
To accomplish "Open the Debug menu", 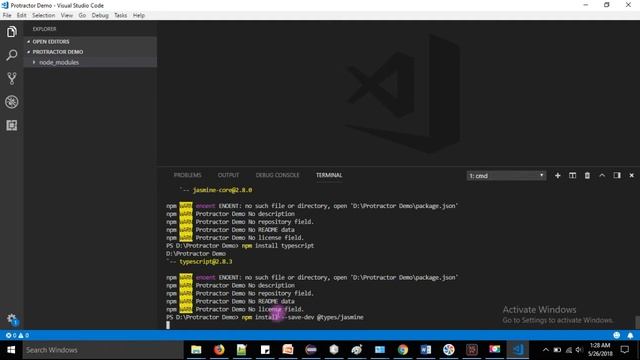I will point(100,16).
